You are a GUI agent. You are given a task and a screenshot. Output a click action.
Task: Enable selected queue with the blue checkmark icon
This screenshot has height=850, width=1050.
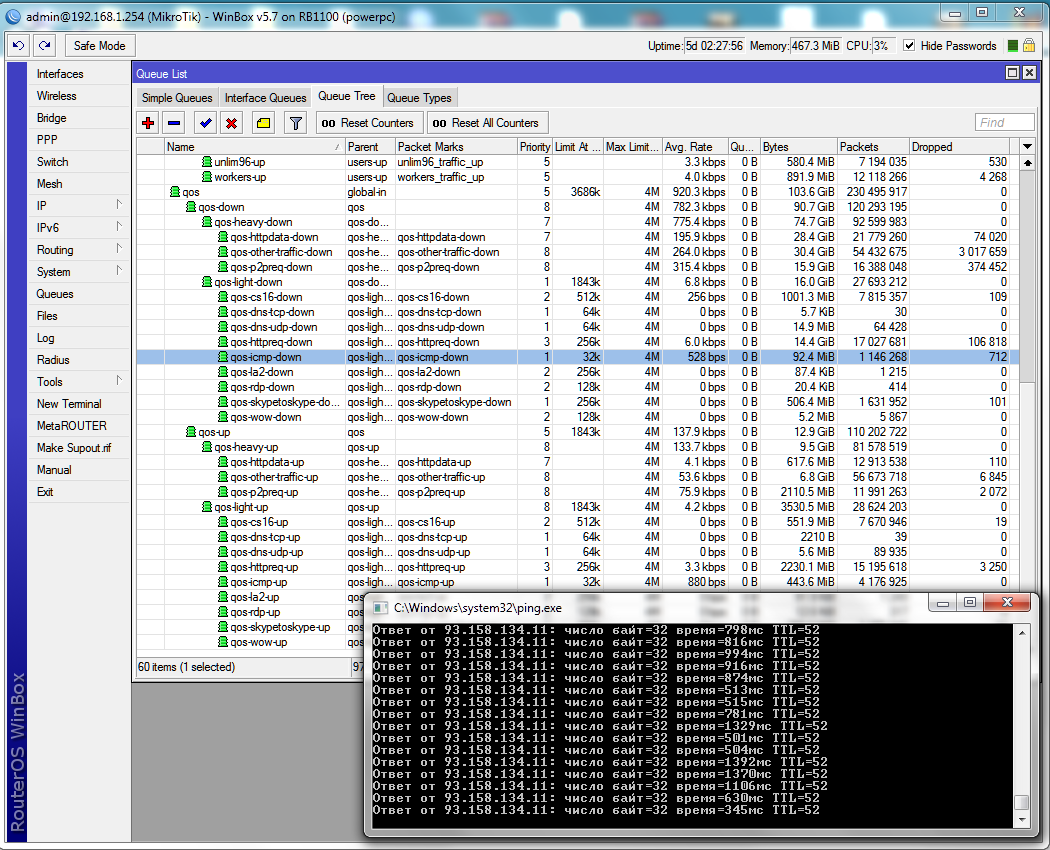pyautogui.click(x=205, y=122)
